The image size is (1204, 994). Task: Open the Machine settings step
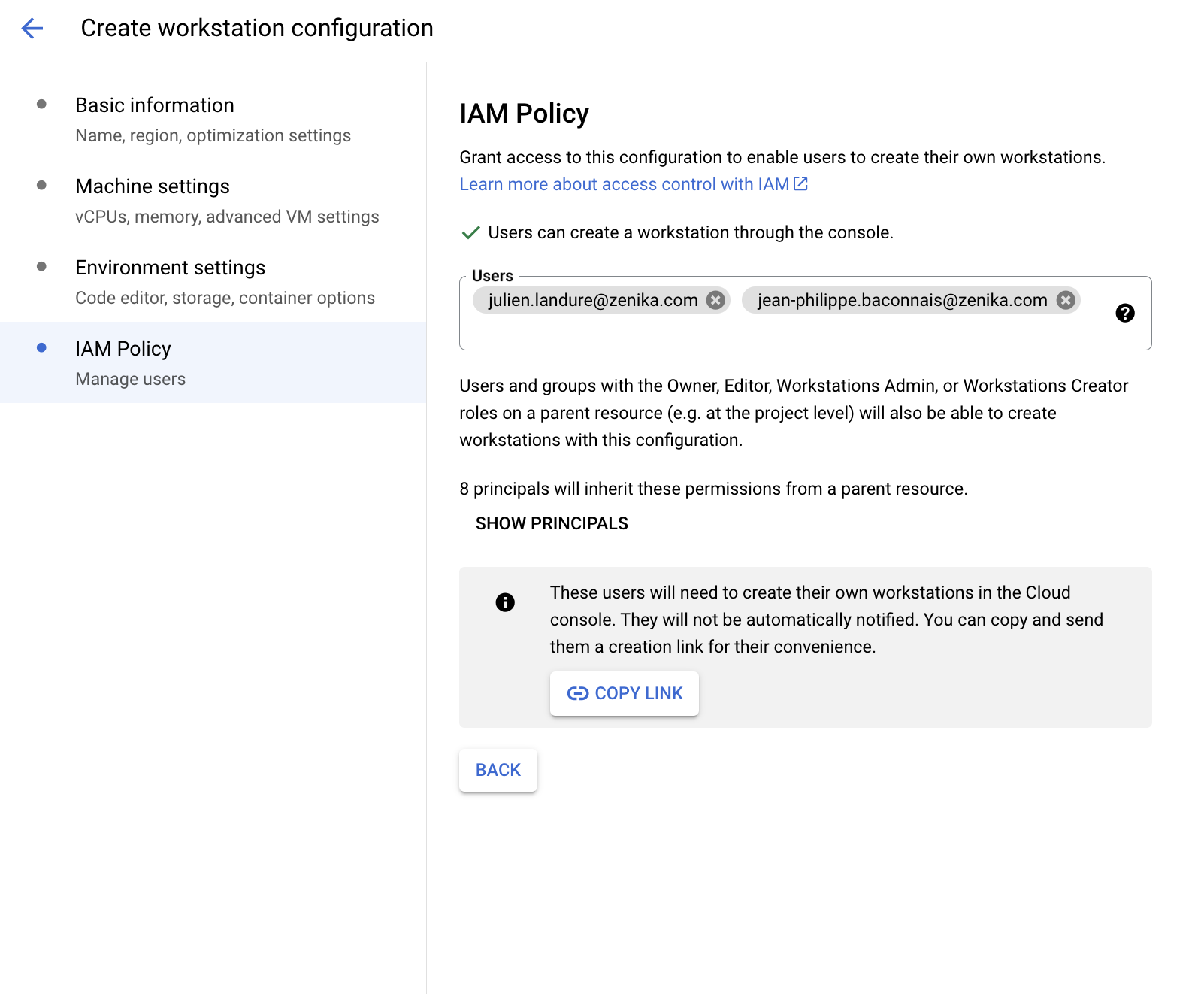153,186
